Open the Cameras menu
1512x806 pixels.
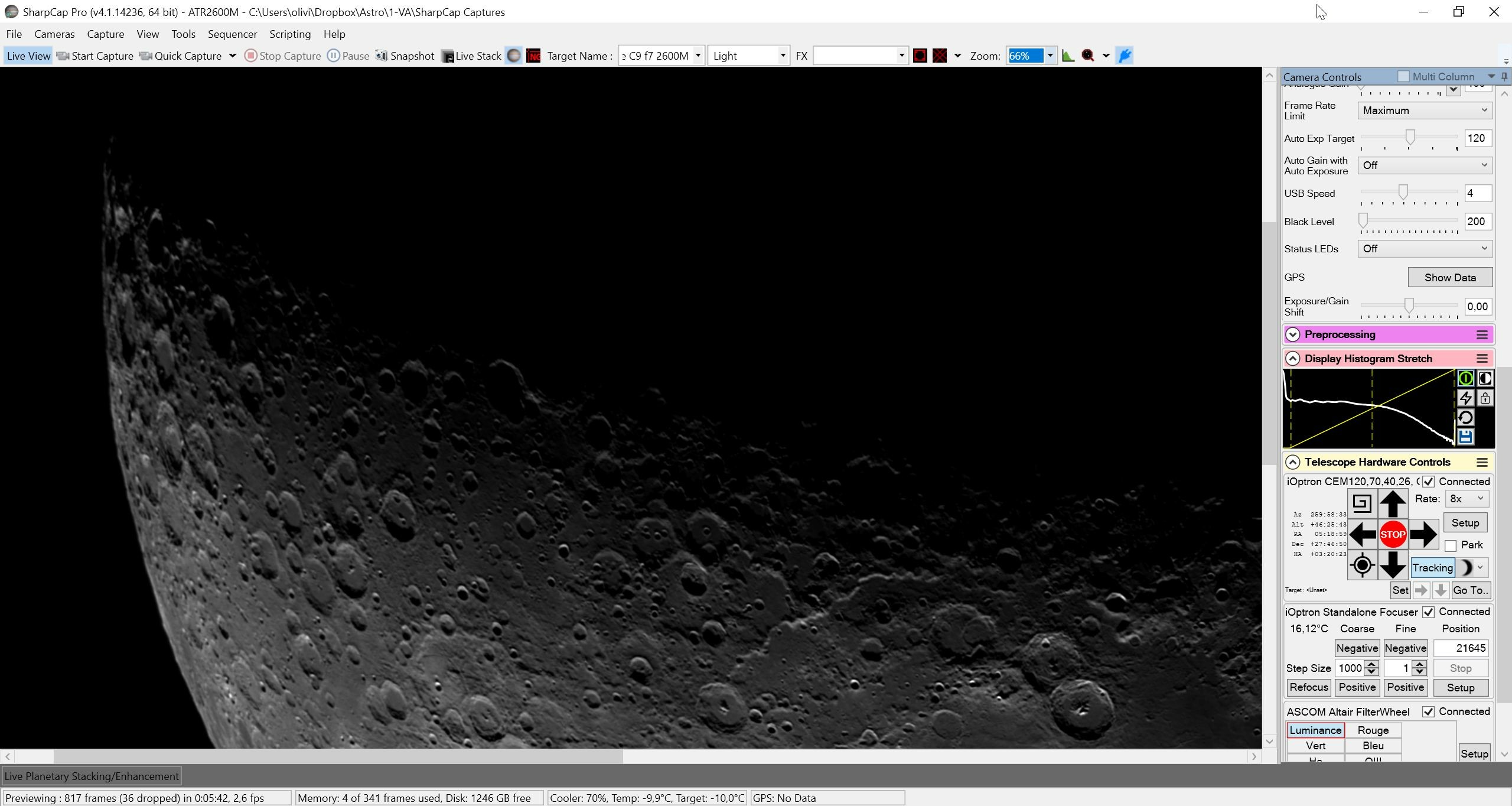(x=54, y=34)
